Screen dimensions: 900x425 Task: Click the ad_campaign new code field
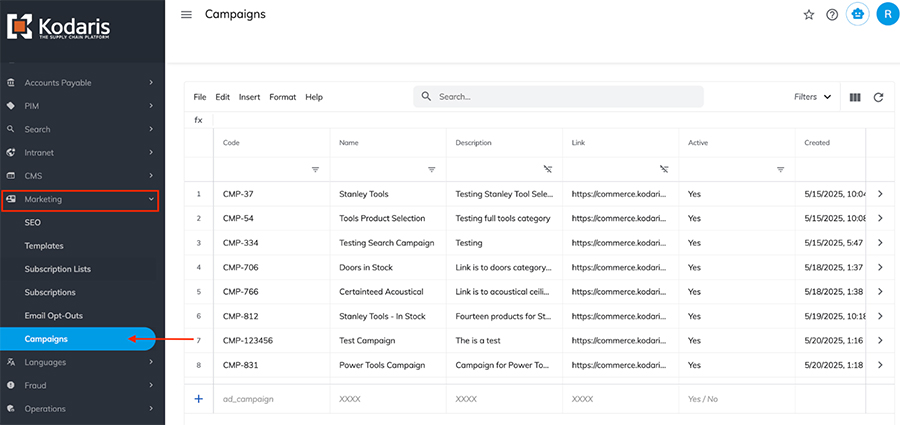(271, 399)
